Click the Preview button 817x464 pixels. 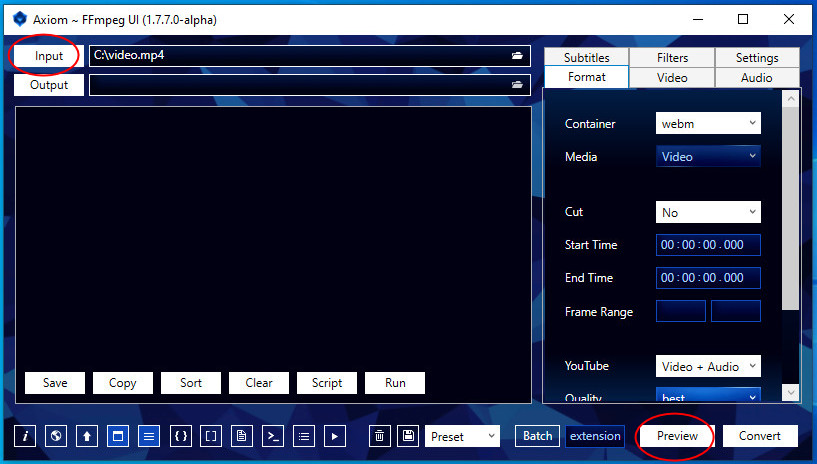(x=677, y=436)
